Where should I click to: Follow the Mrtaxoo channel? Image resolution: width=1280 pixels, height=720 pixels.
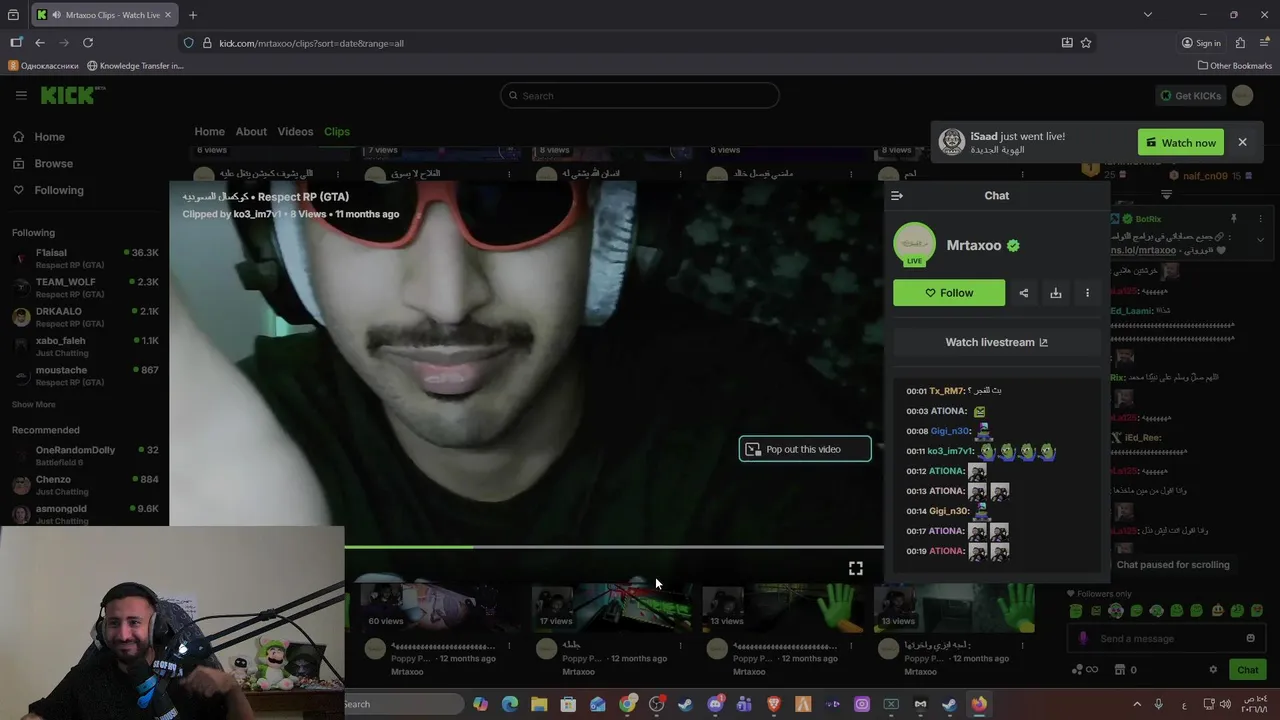point(949,293)
